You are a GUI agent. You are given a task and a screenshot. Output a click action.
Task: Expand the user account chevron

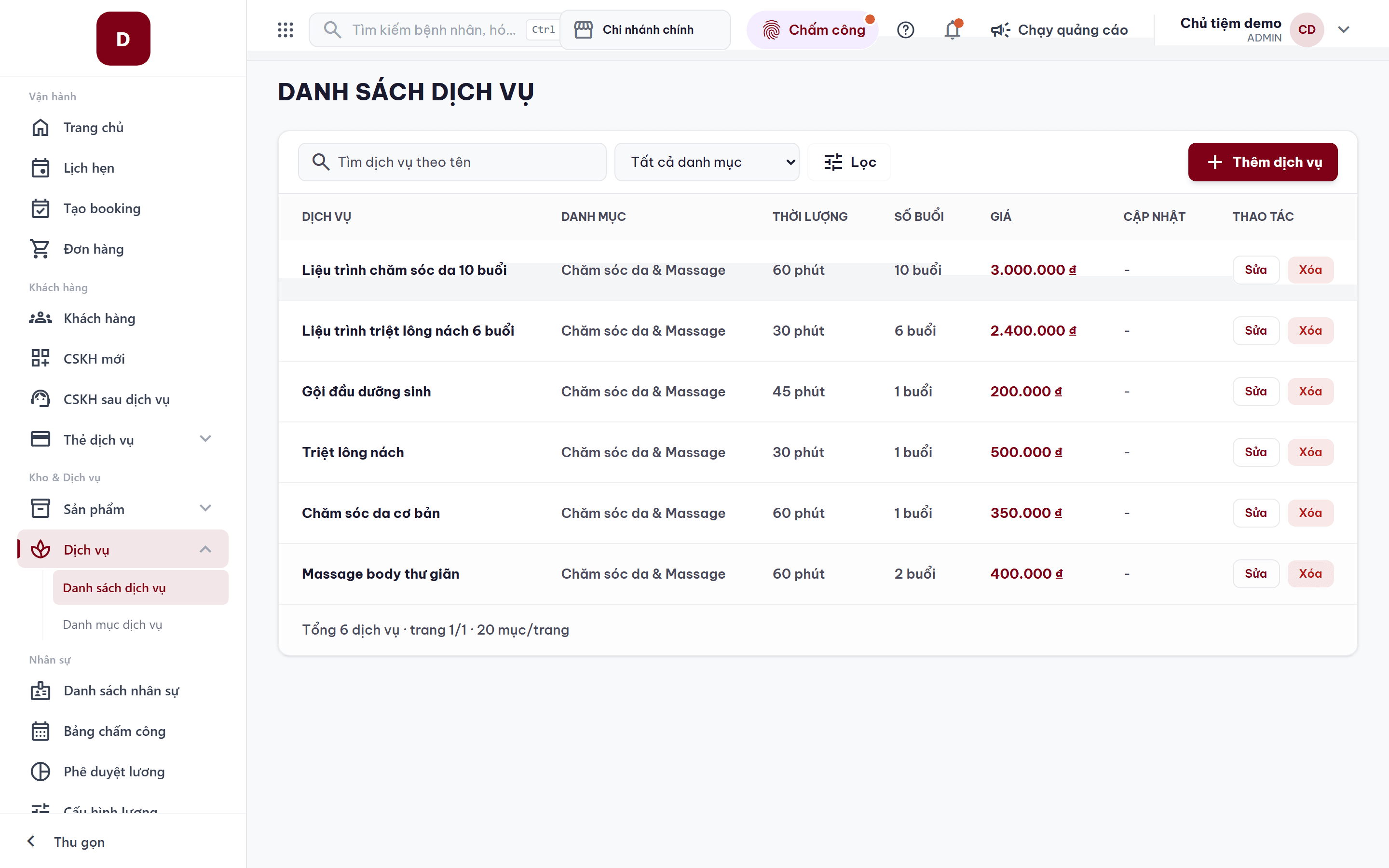coord(1343,30)
